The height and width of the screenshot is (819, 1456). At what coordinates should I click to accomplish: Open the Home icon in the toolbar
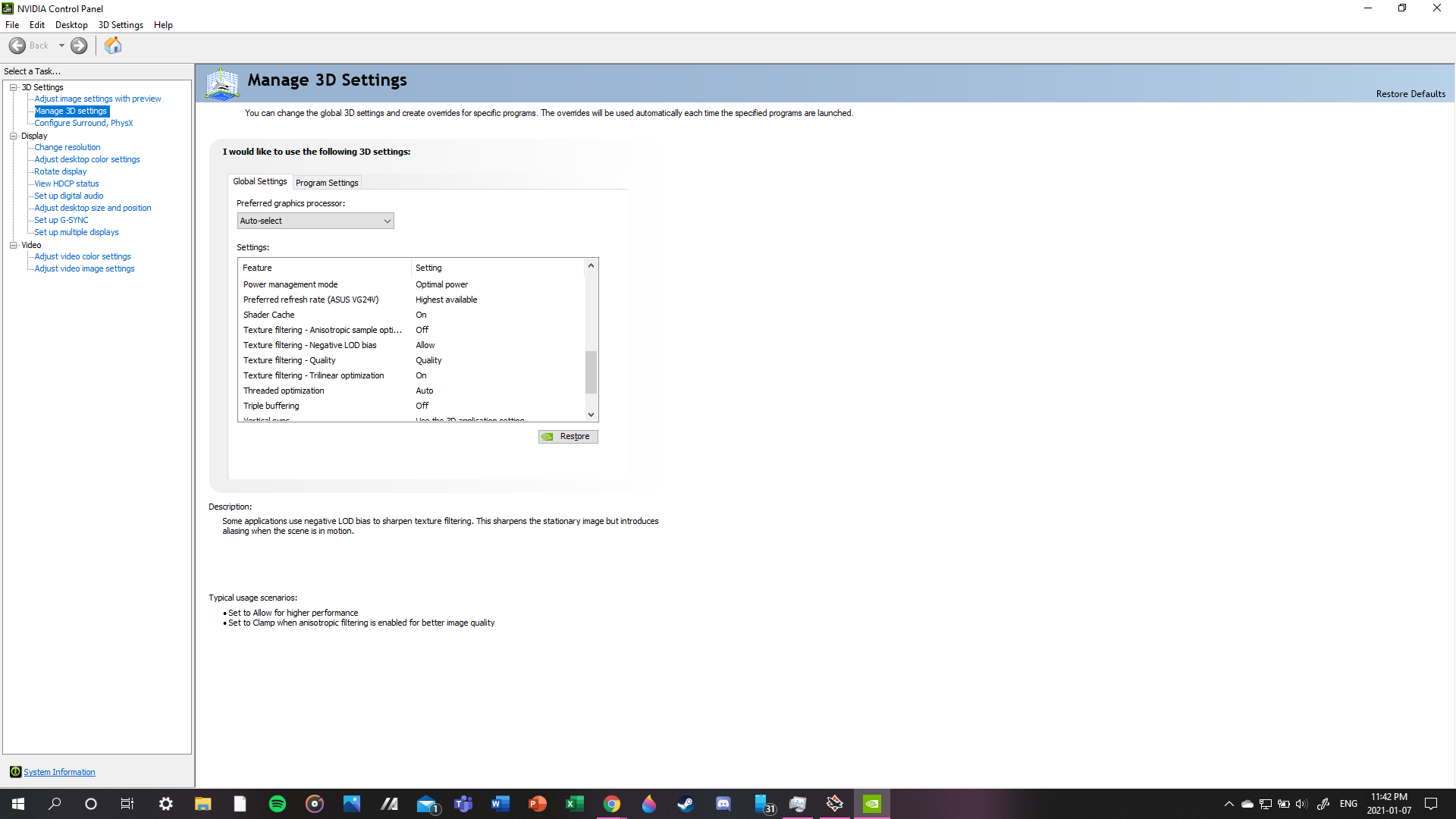coord(113,45)
